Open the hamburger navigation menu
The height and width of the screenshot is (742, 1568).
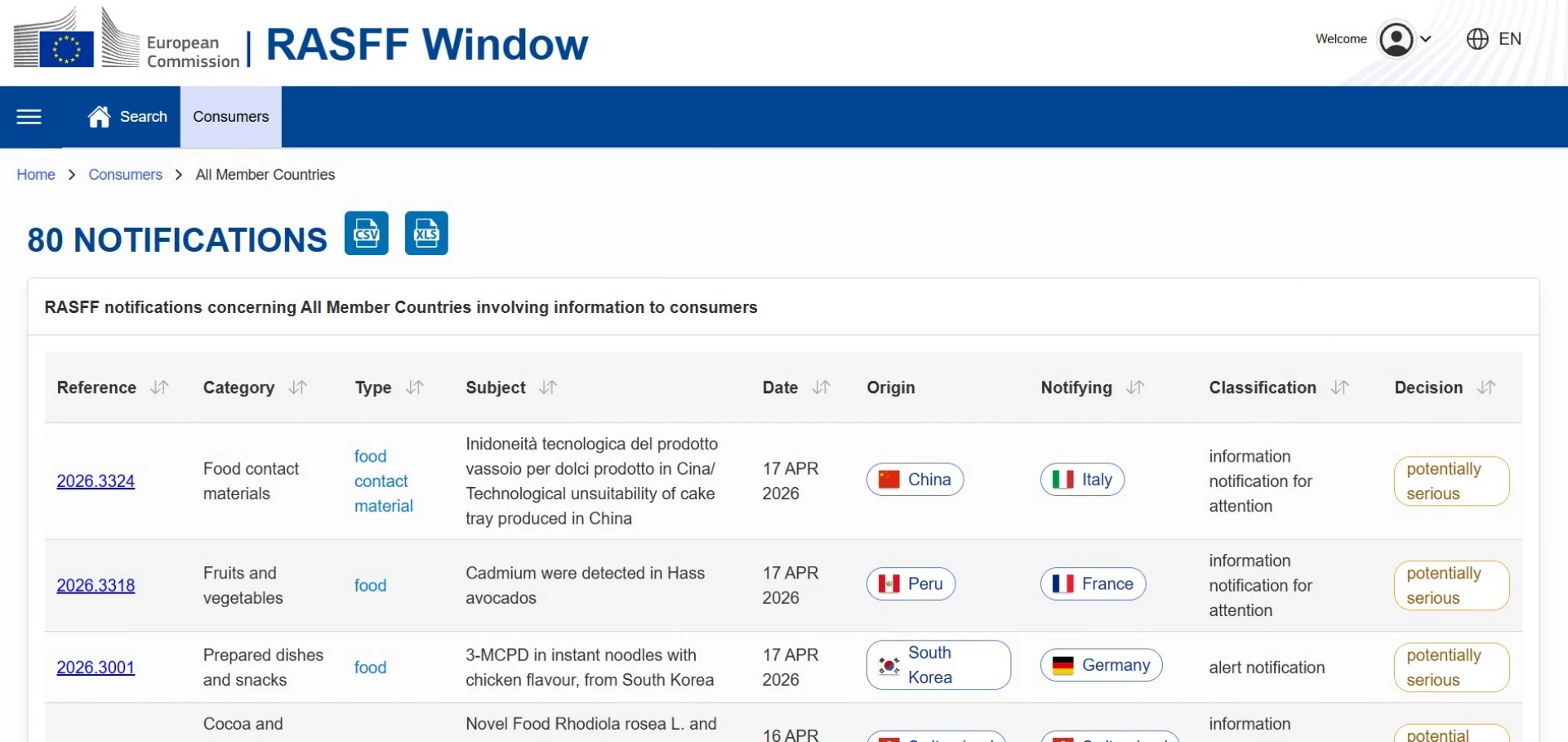(x=29, y=117)
